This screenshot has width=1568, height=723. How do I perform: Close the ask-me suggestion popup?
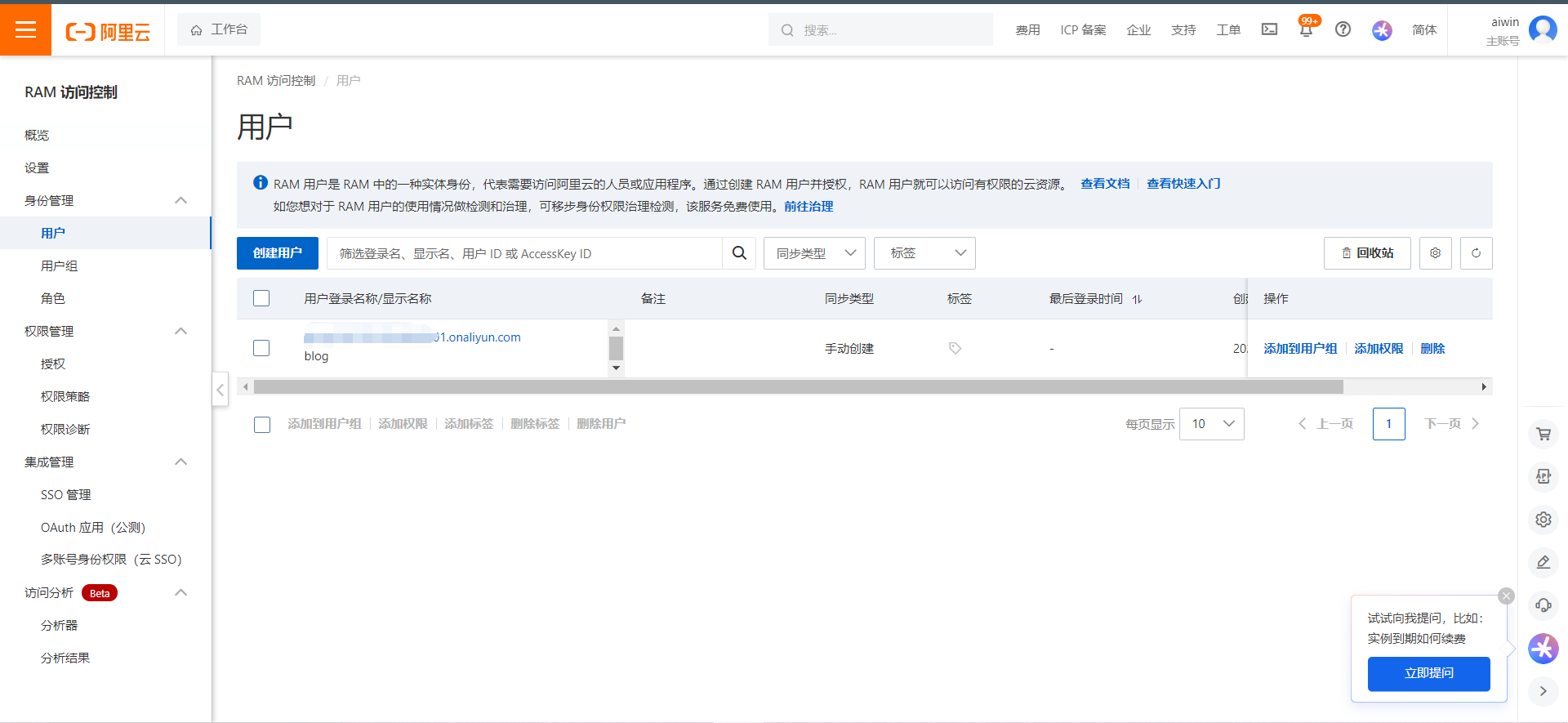tap(1506, 596)
